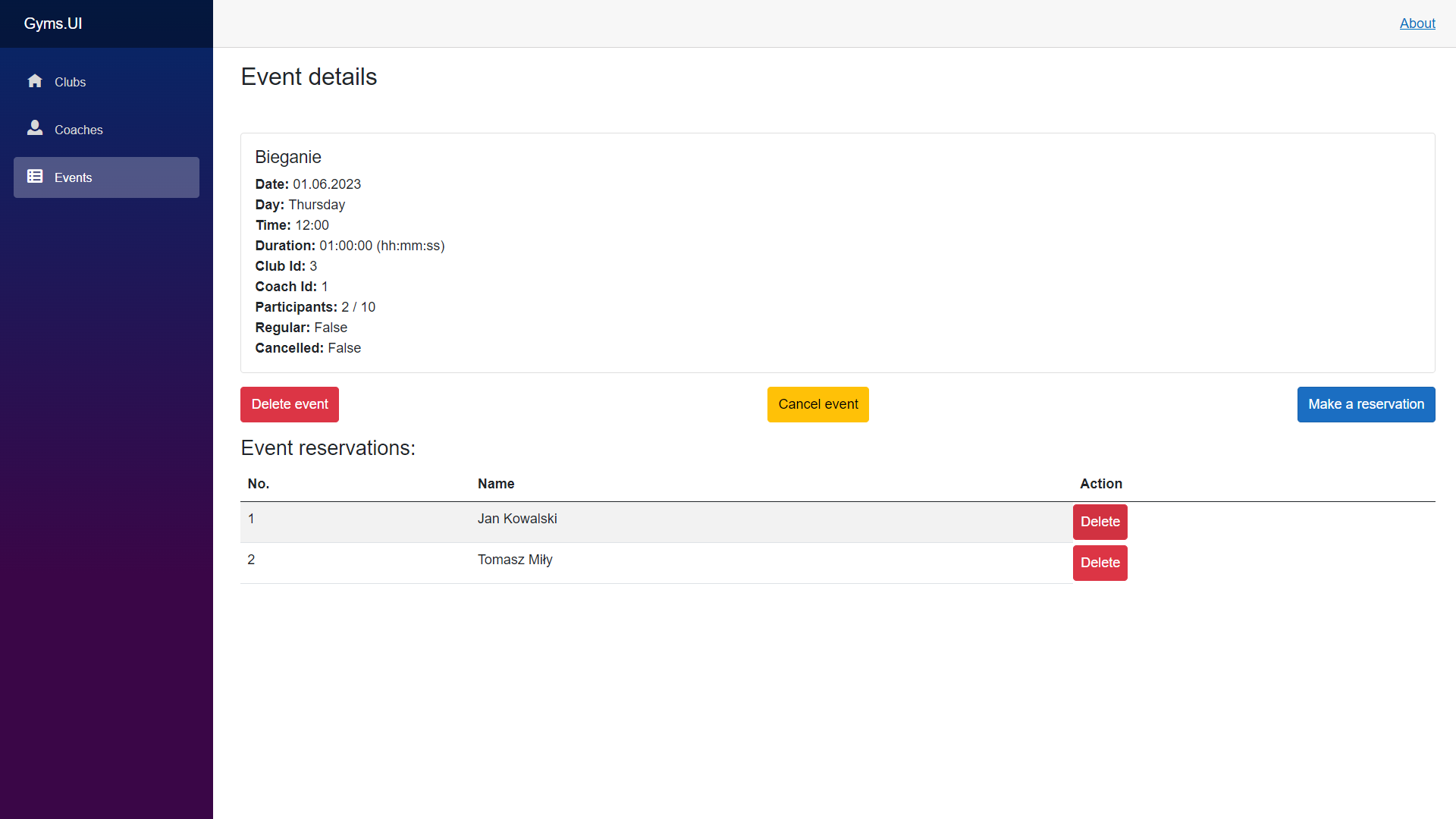Click the Name column header
The height and width of the screenshot is (819, 1456).
[496, 484]
